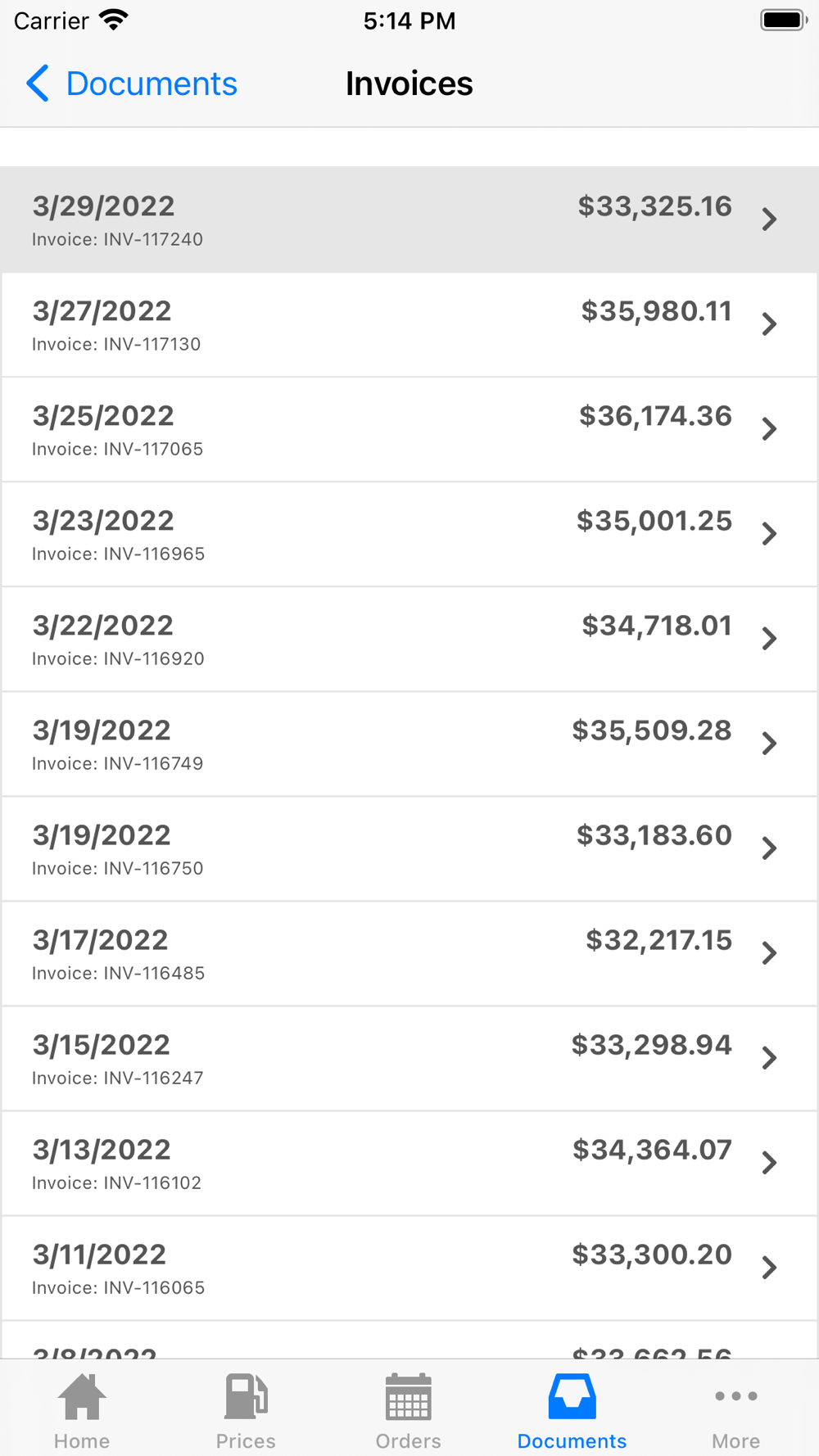Expand chevron for invoice INV-117130
This screenshot has width=819, height=1456.
[x=769, y=324]
